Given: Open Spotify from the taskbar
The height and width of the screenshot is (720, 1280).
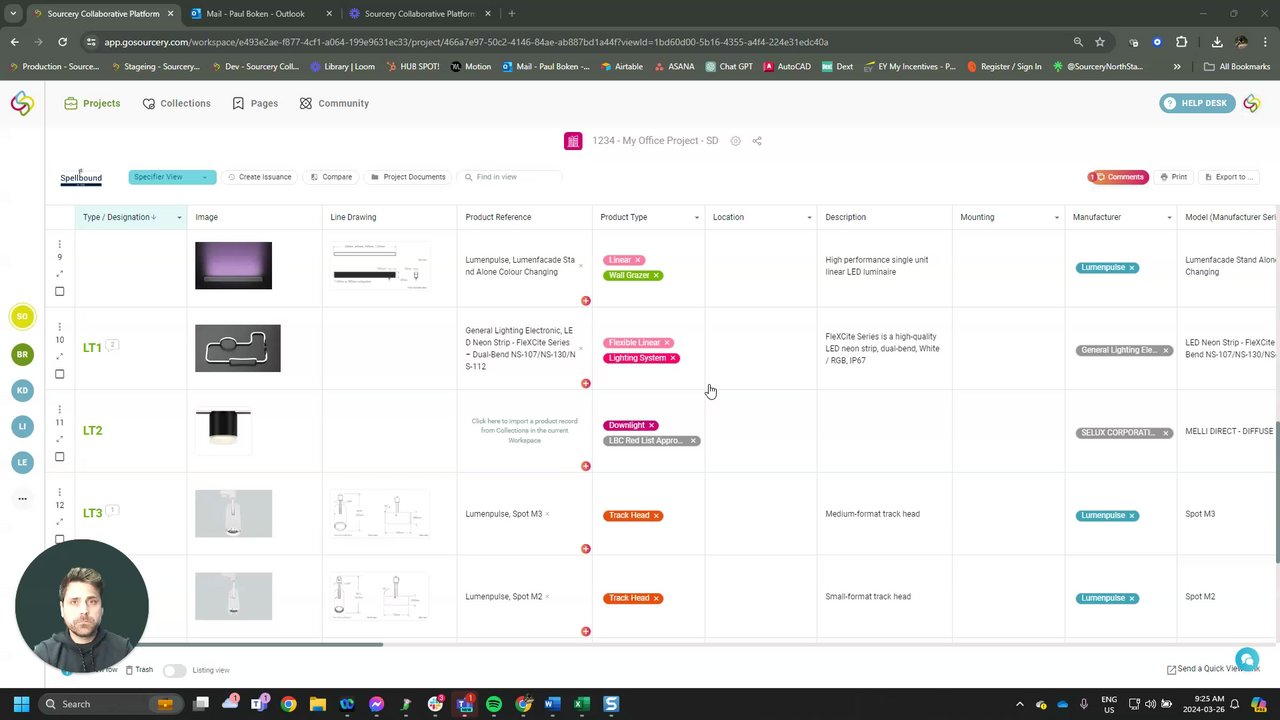Looking at the screenshot, I should click(494, 704).
